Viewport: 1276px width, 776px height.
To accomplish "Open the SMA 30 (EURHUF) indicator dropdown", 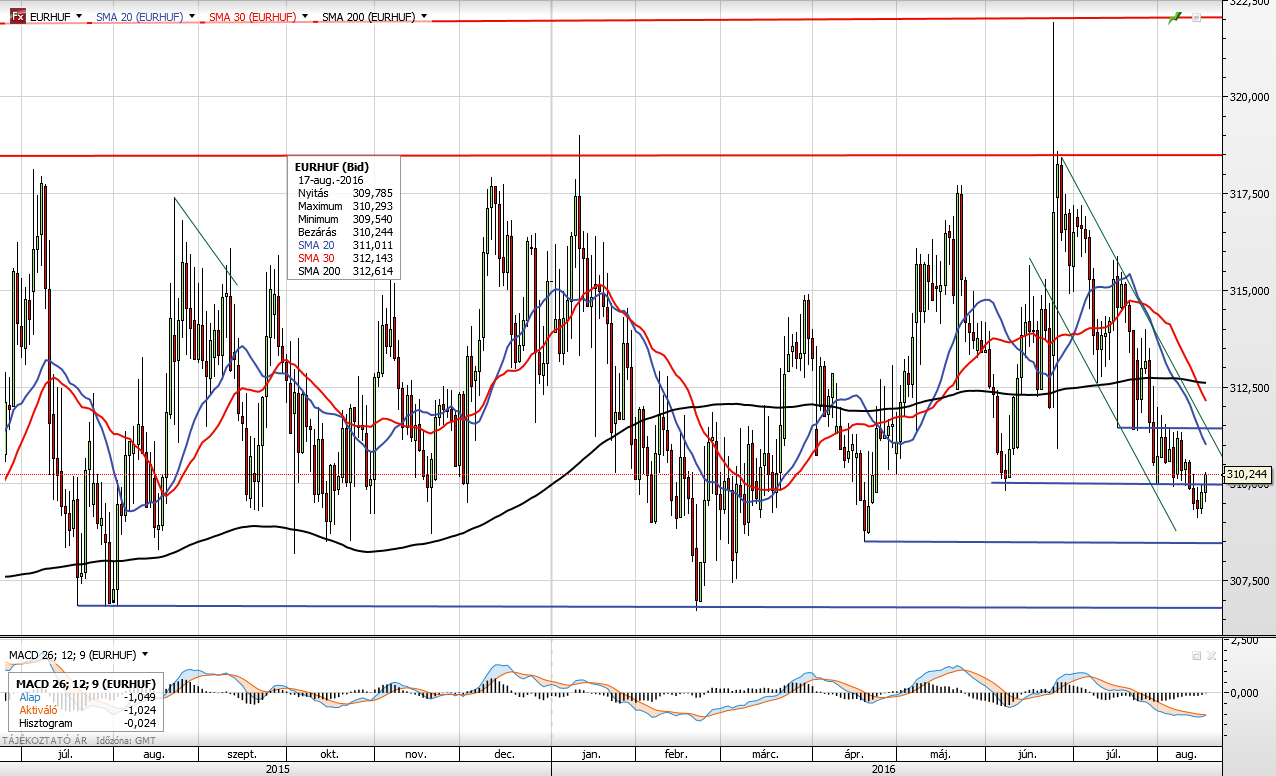I will (303, 18).
